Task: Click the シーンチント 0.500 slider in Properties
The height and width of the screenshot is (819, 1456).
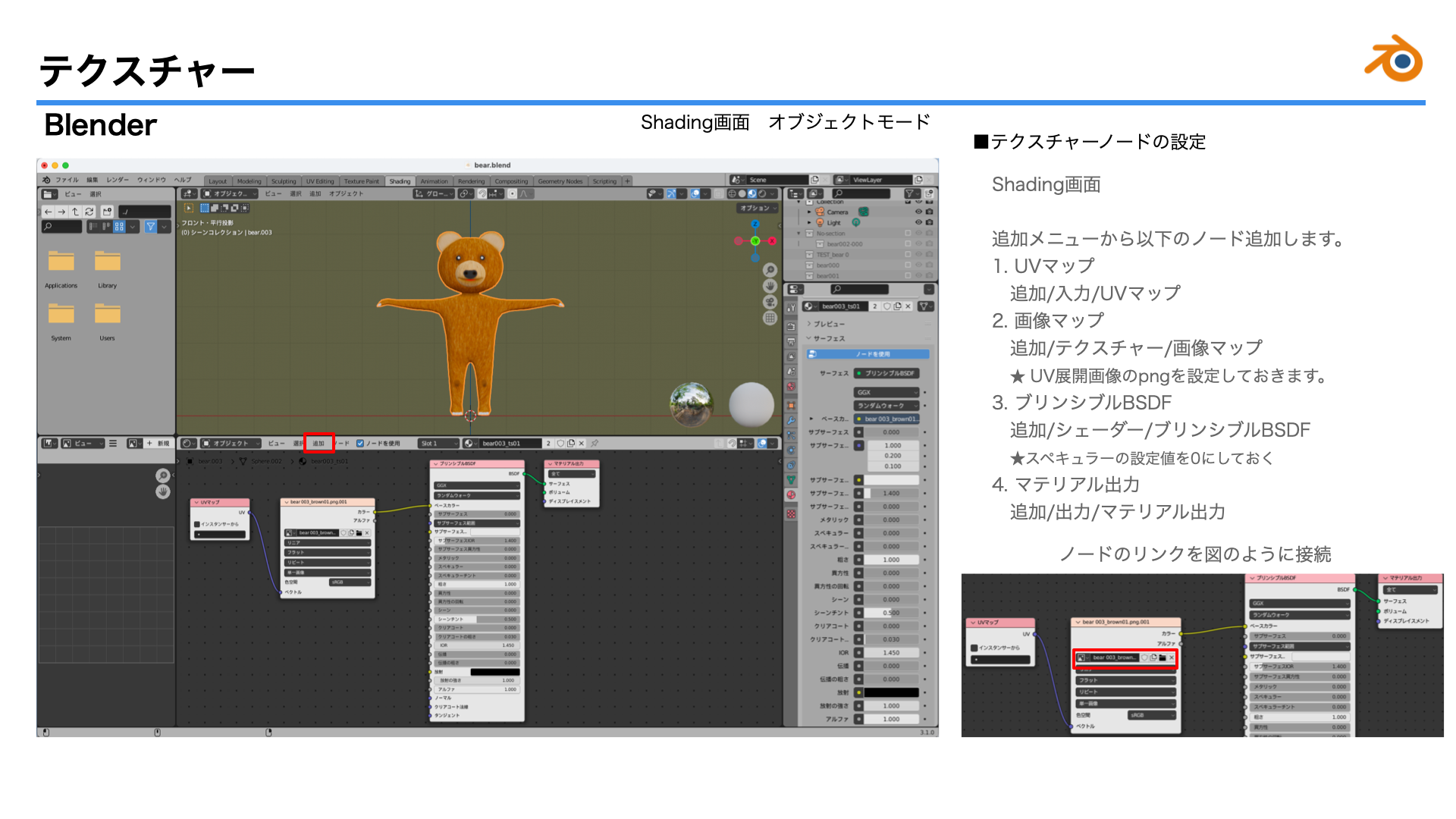Action: [x=892, y=613]
